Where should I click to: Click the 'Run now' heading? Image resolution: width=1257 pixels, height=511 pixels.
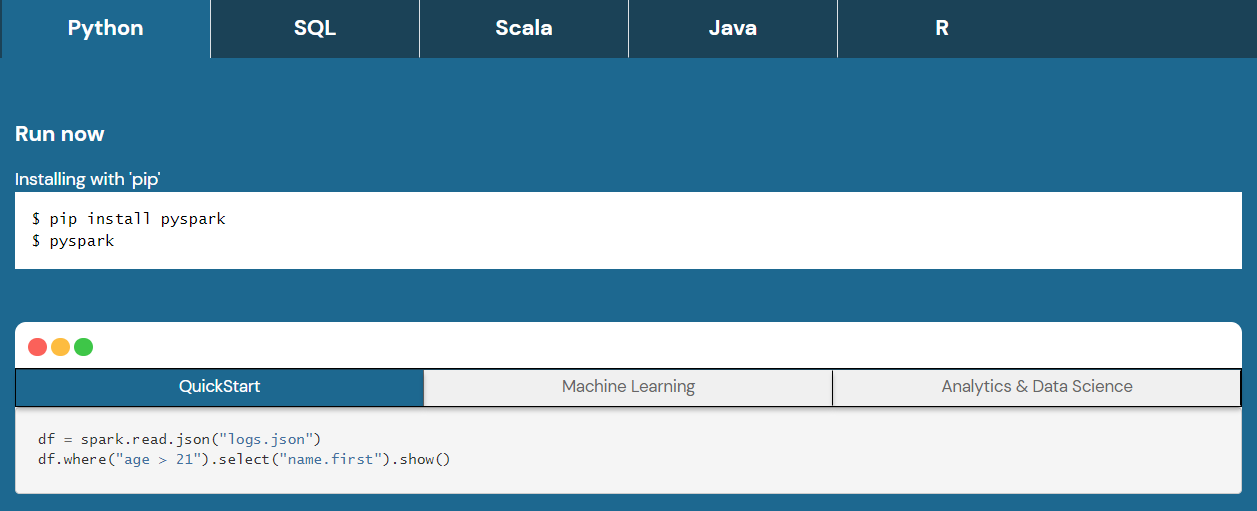(x=60, y=134)
